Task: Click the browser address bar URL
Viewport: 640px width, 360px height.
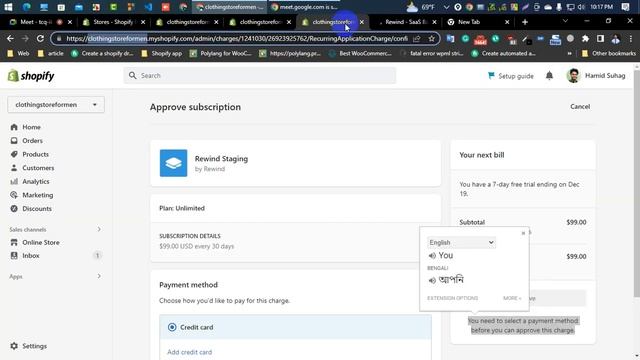Action: point(237,39)
